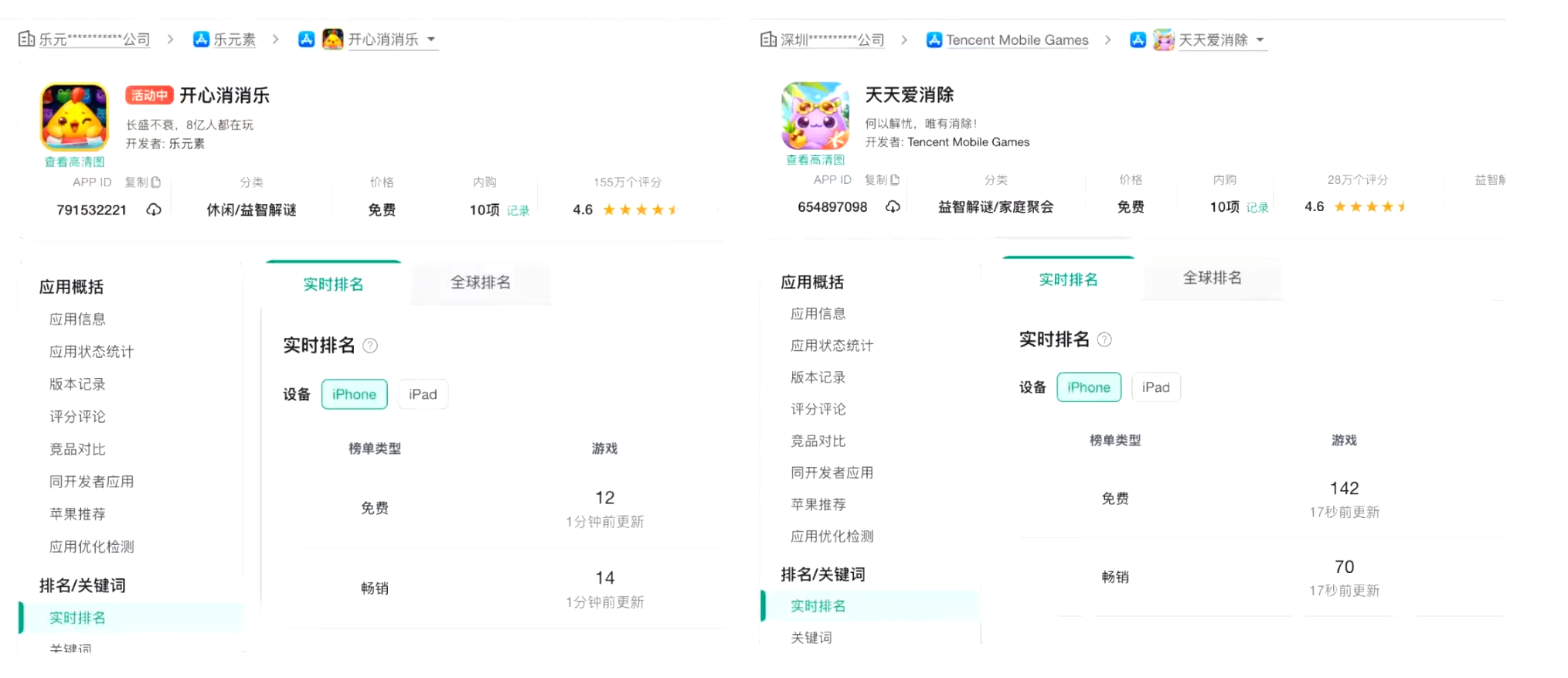The image size is (1568, 678).
Task: Open the 天天爱消除 breadcrumb dropdown
Action: click(1260, 40)
